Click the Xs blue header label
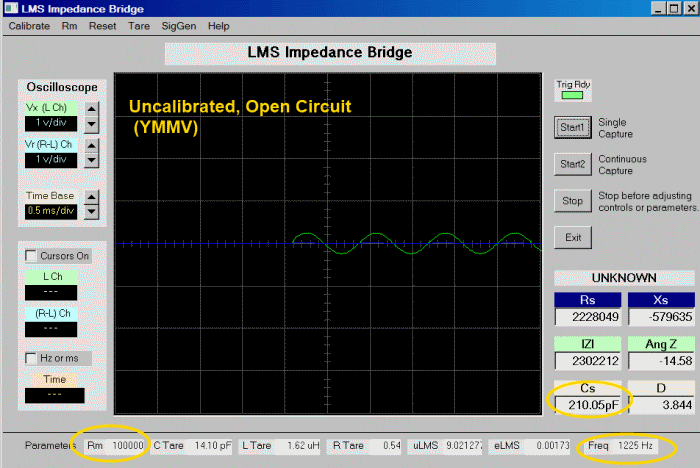 click(x=661, y=300)
